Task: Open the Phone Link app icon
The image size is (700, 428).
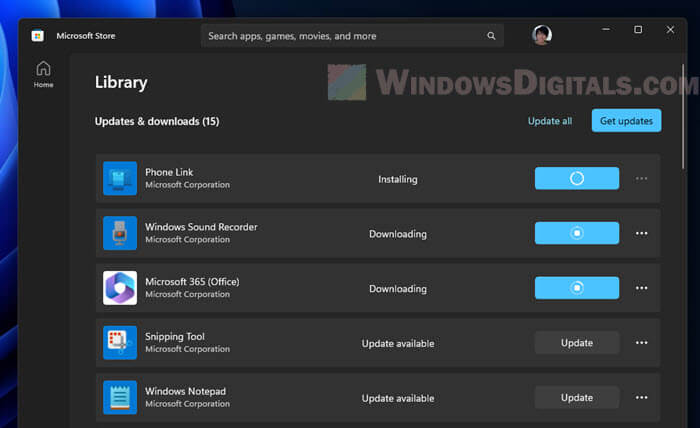Action: click(x=120, y=179)
